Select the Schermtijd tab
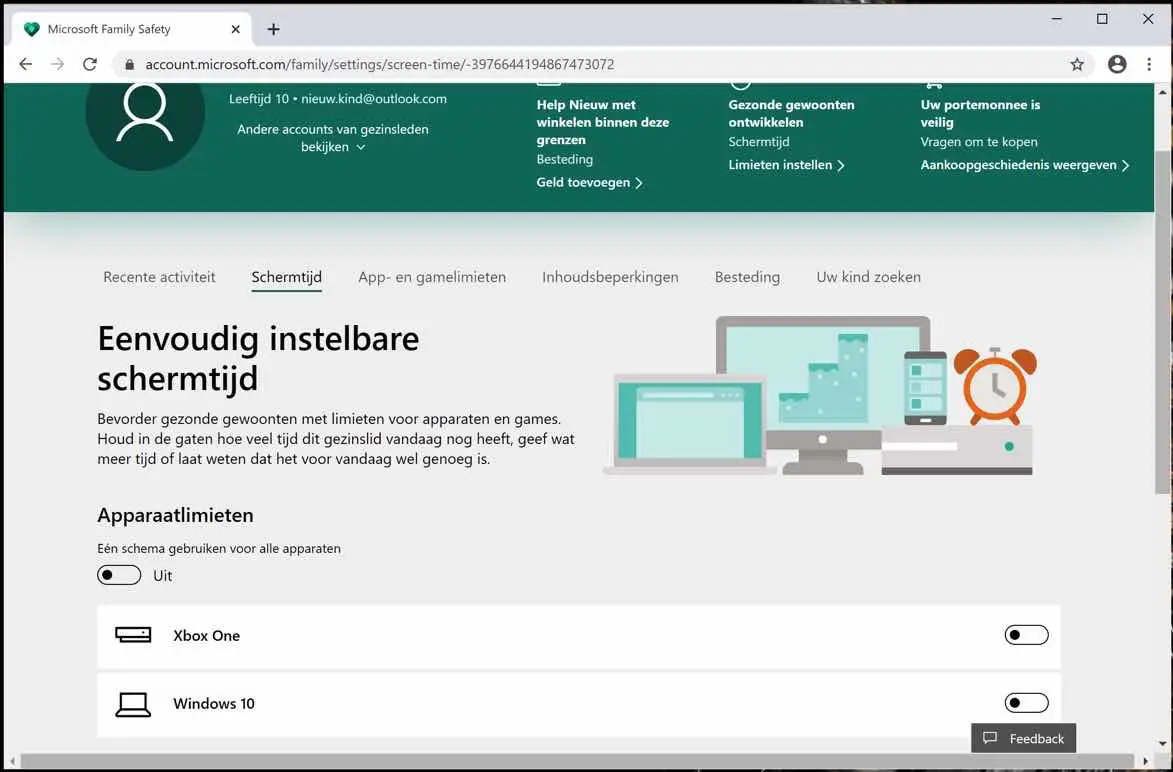Viewport: 1173px width, 772px height. pyautogui.click(x=287, y=277)
